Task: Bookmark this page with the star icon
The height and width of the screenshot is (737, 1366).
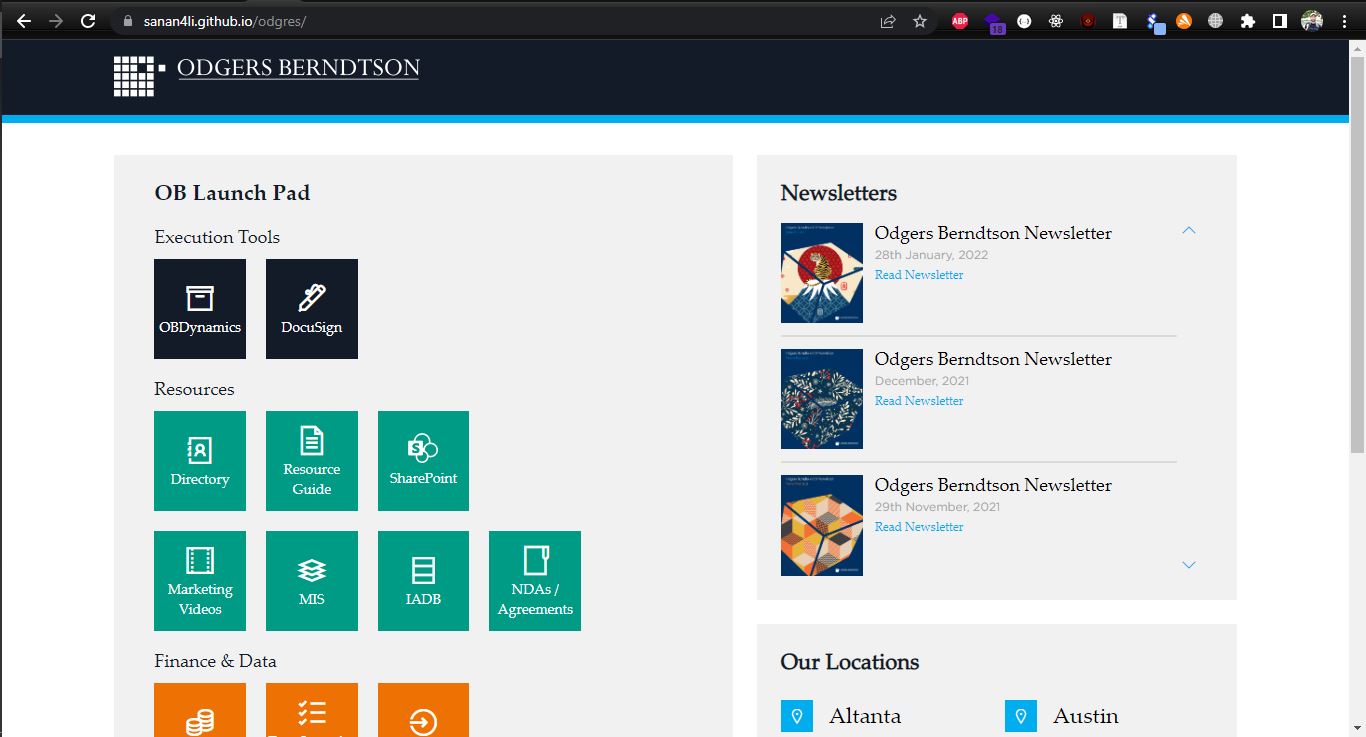Action: coord(920,21)
